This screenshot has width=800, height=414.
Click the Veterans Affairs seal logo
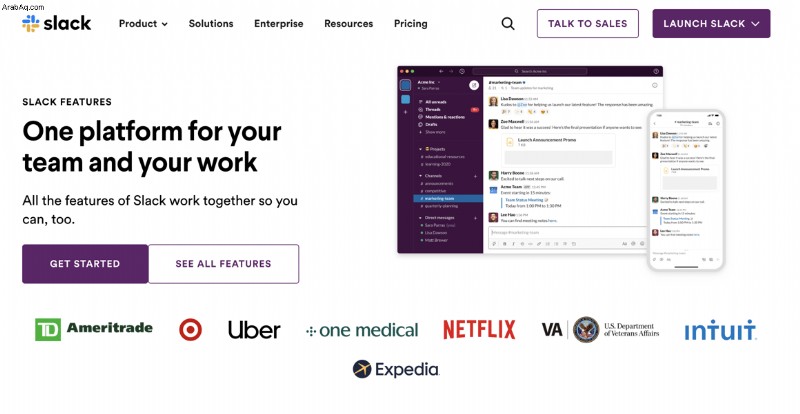586,329
